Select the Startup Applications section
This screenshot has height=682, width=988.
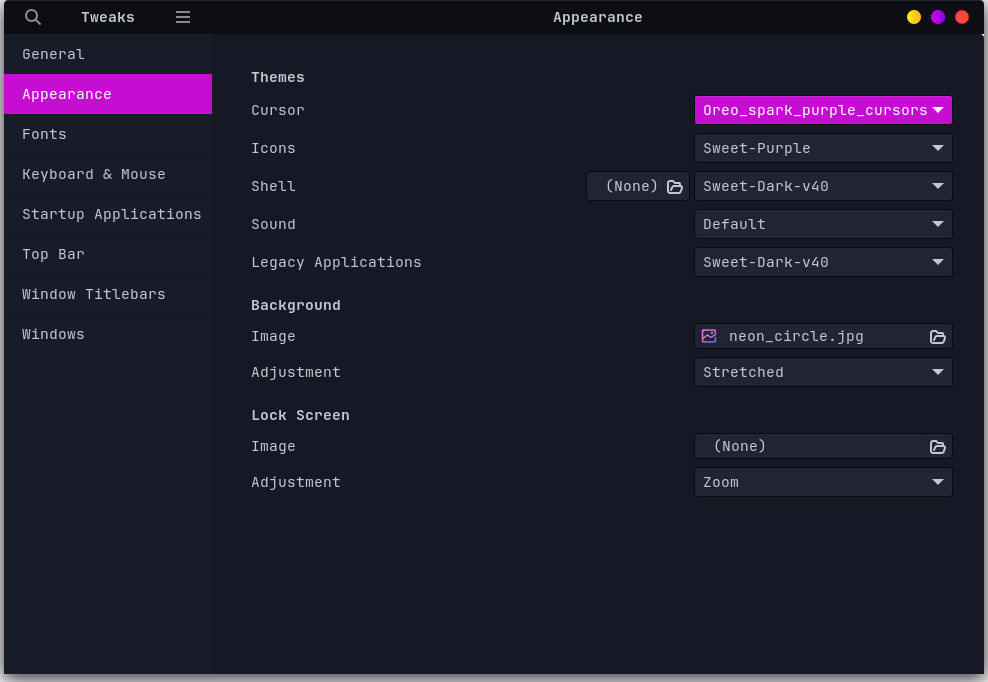(x=105, y=214)
